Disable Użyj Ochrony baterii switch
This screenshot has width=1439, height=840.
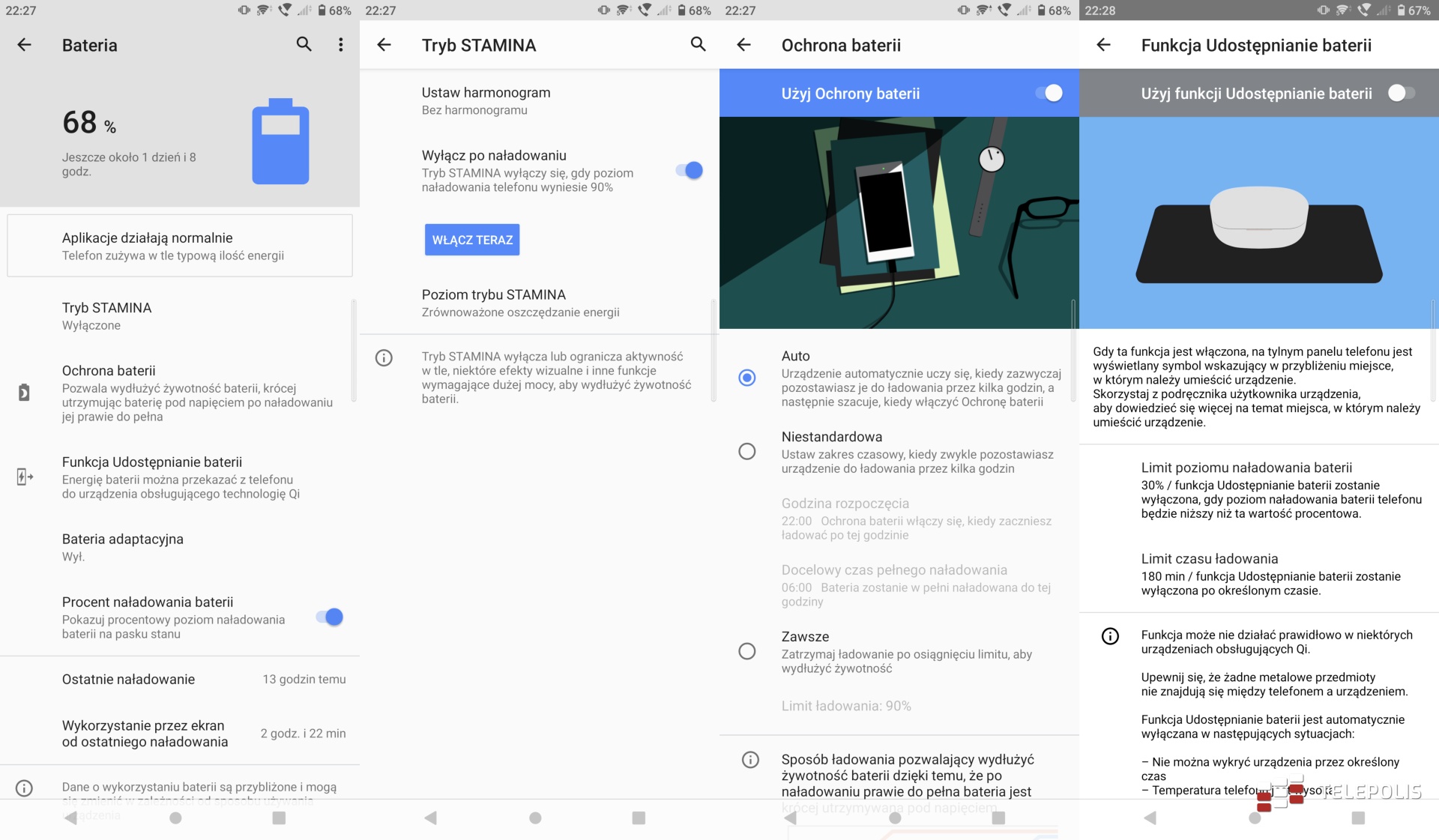point(1049,93)
